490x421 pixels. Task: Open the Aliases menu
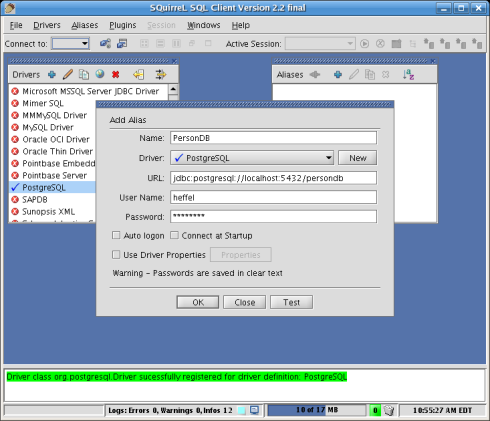[x=85, y=25]
